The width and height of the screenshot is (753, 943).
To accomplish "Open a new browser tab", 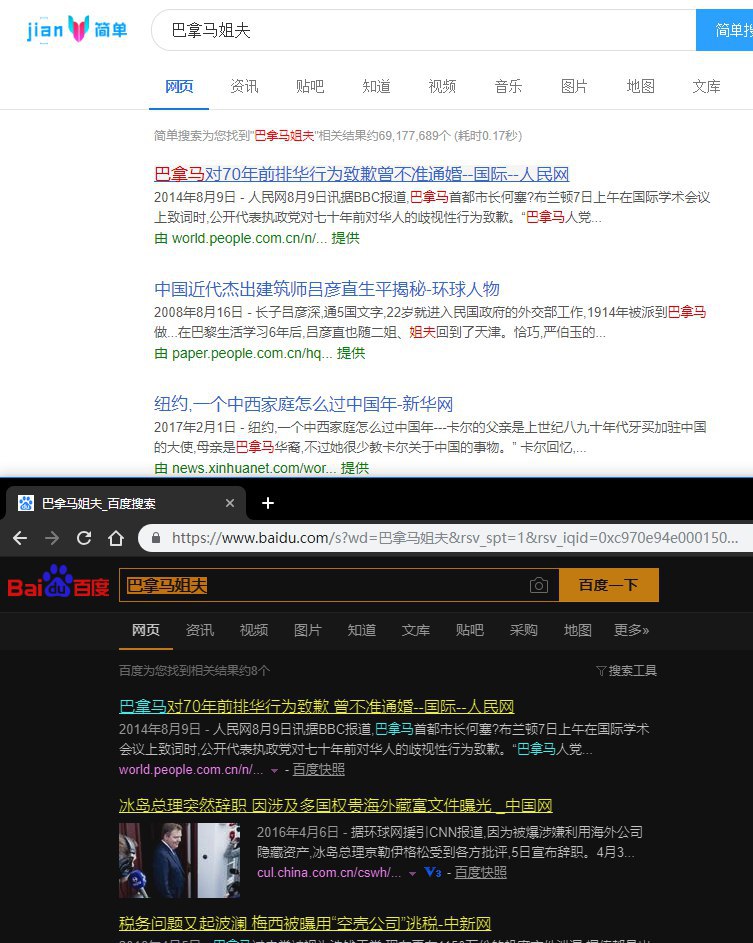I will click(x=267, y=503).
